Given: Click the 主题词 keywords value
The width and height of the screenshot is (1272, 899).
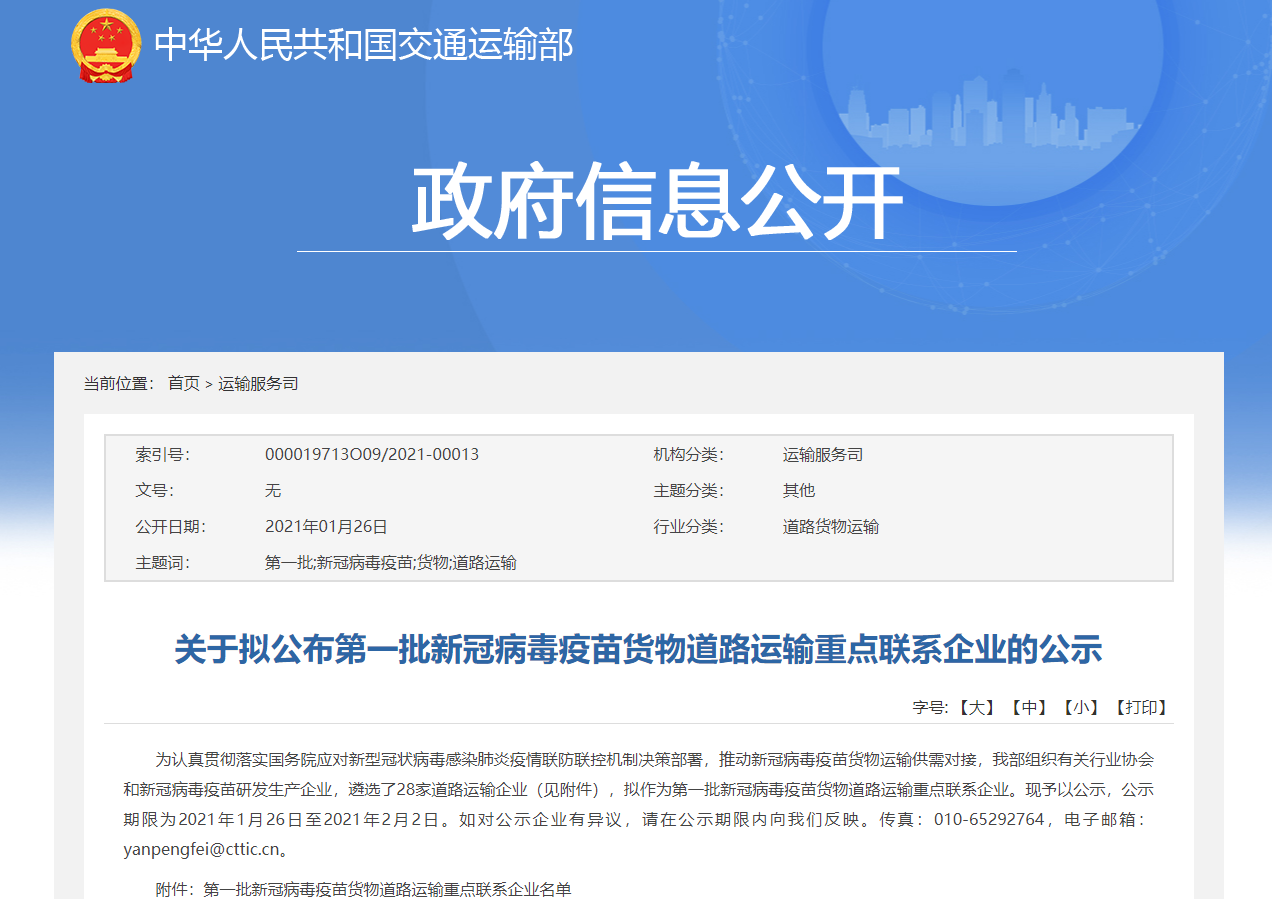Looking at the screenshot, I should point(390,562).
